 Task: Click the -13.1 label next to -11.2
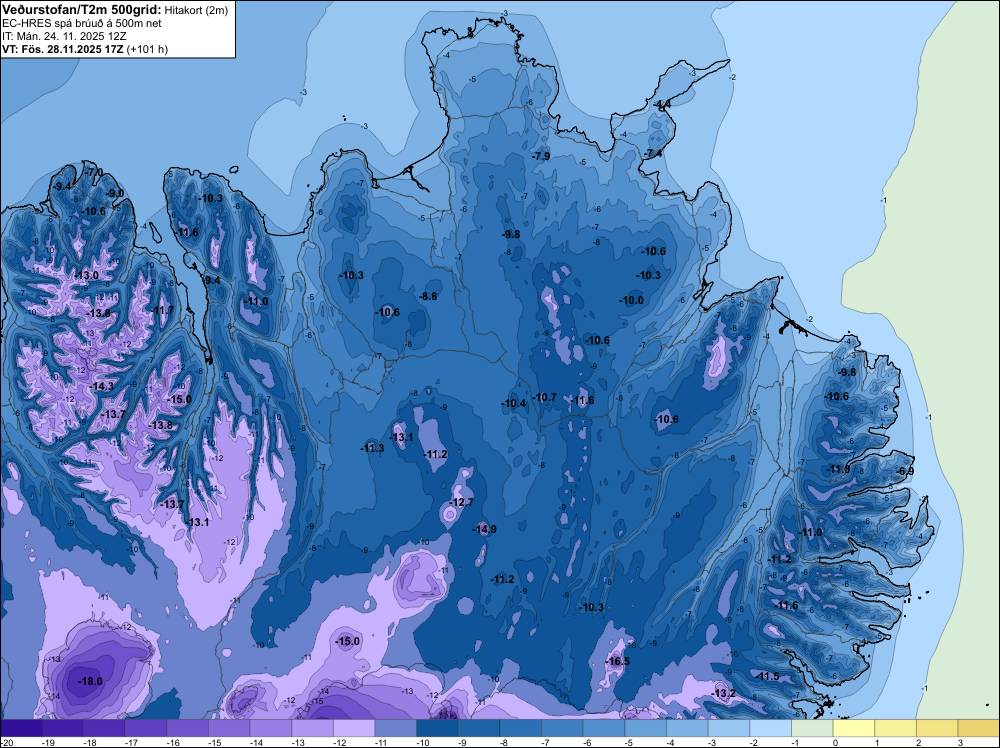coord(401,437)
